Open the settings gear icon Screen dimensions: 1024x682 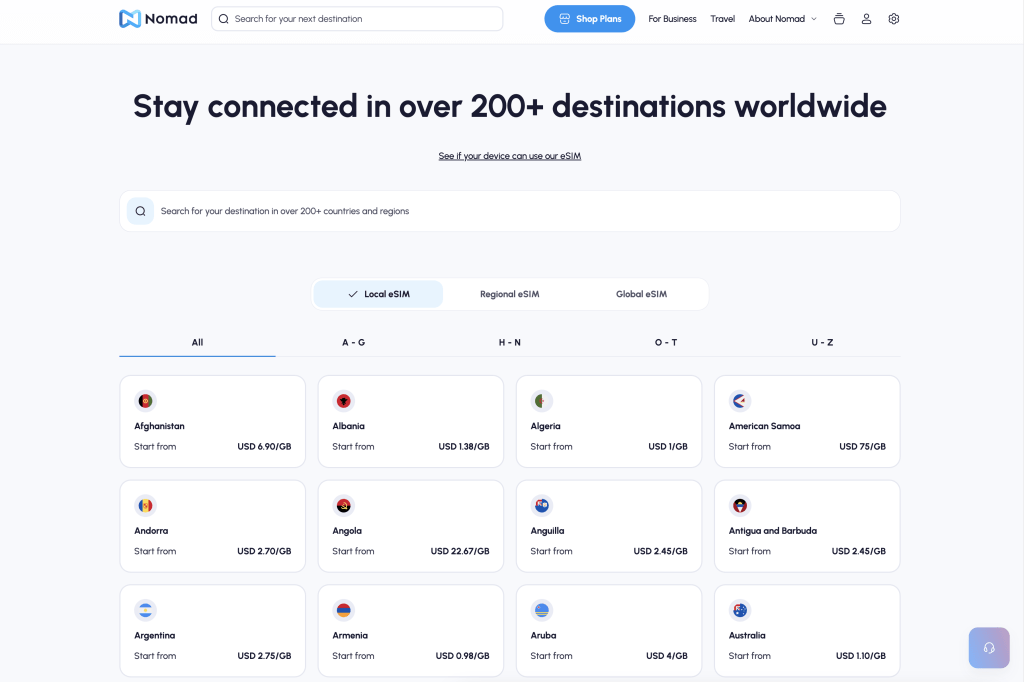(894, 19)
